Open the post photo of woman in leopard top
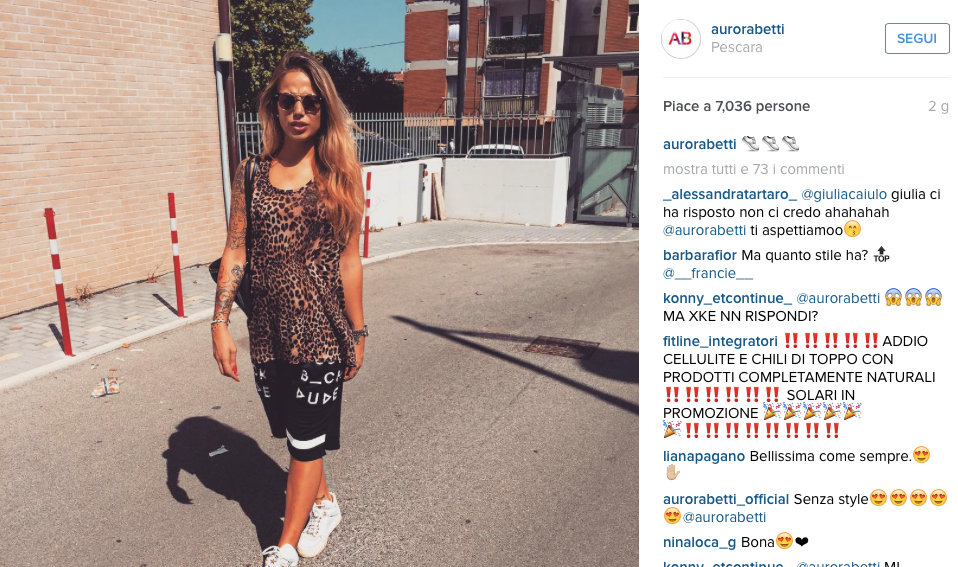The width and height of the screenshot is (958, 567). 319,284
